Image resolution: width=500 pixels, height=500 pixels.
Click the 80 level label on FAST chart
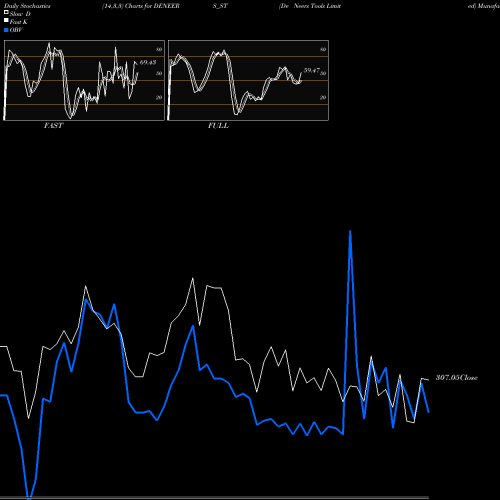pos(159,49)
